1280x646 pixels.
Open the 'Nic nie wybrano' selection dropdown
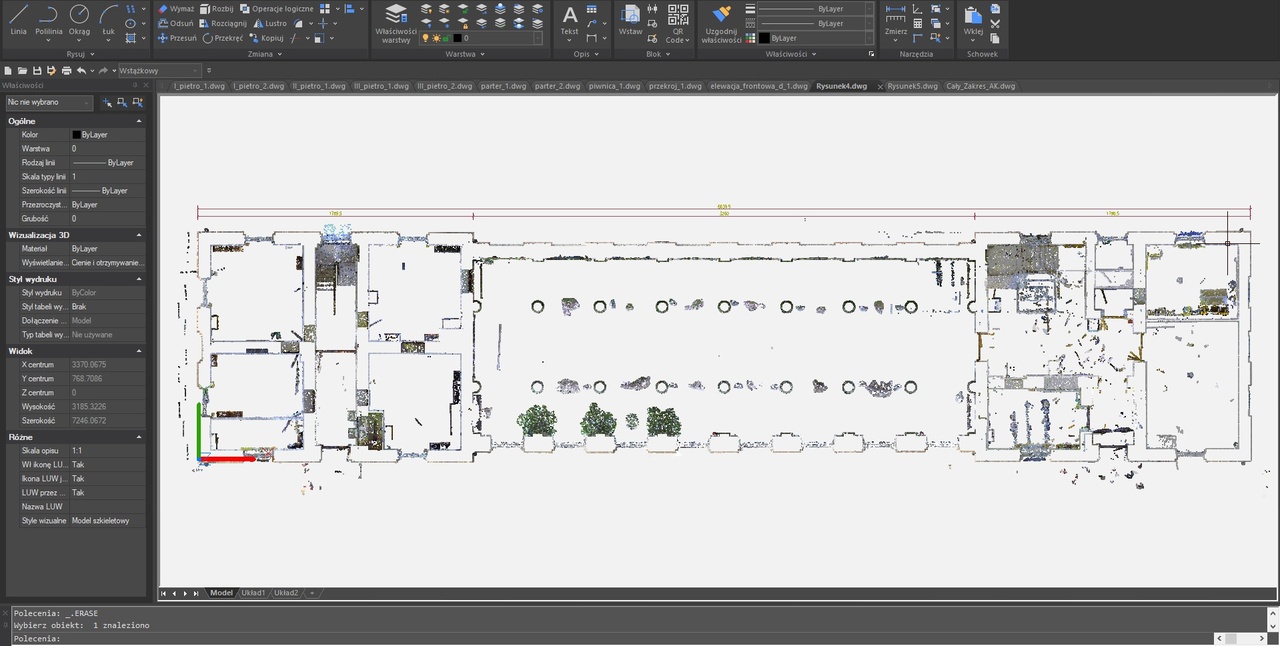click(48, 102)
